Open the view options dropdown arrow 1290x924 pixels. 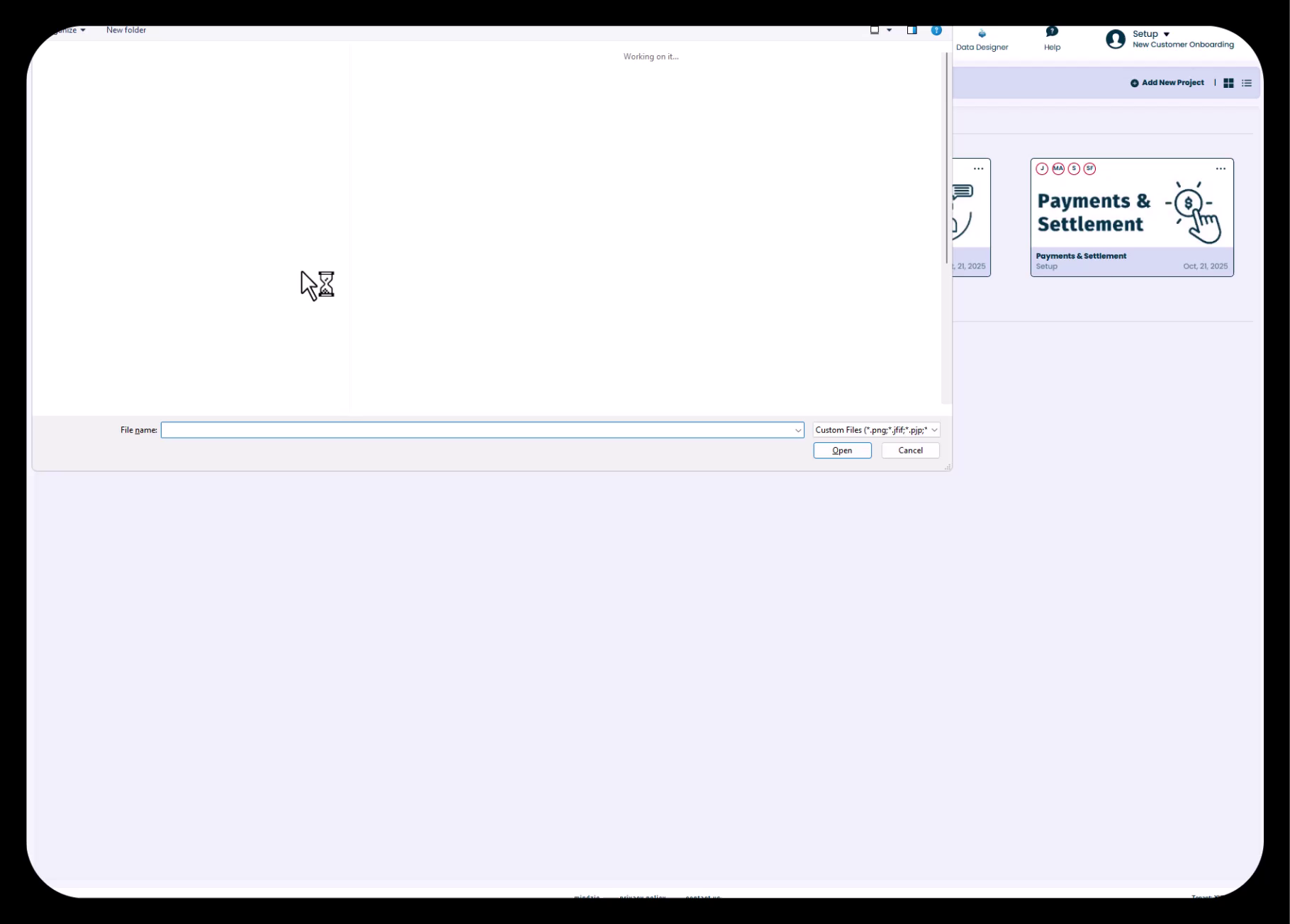pos(890,30)
